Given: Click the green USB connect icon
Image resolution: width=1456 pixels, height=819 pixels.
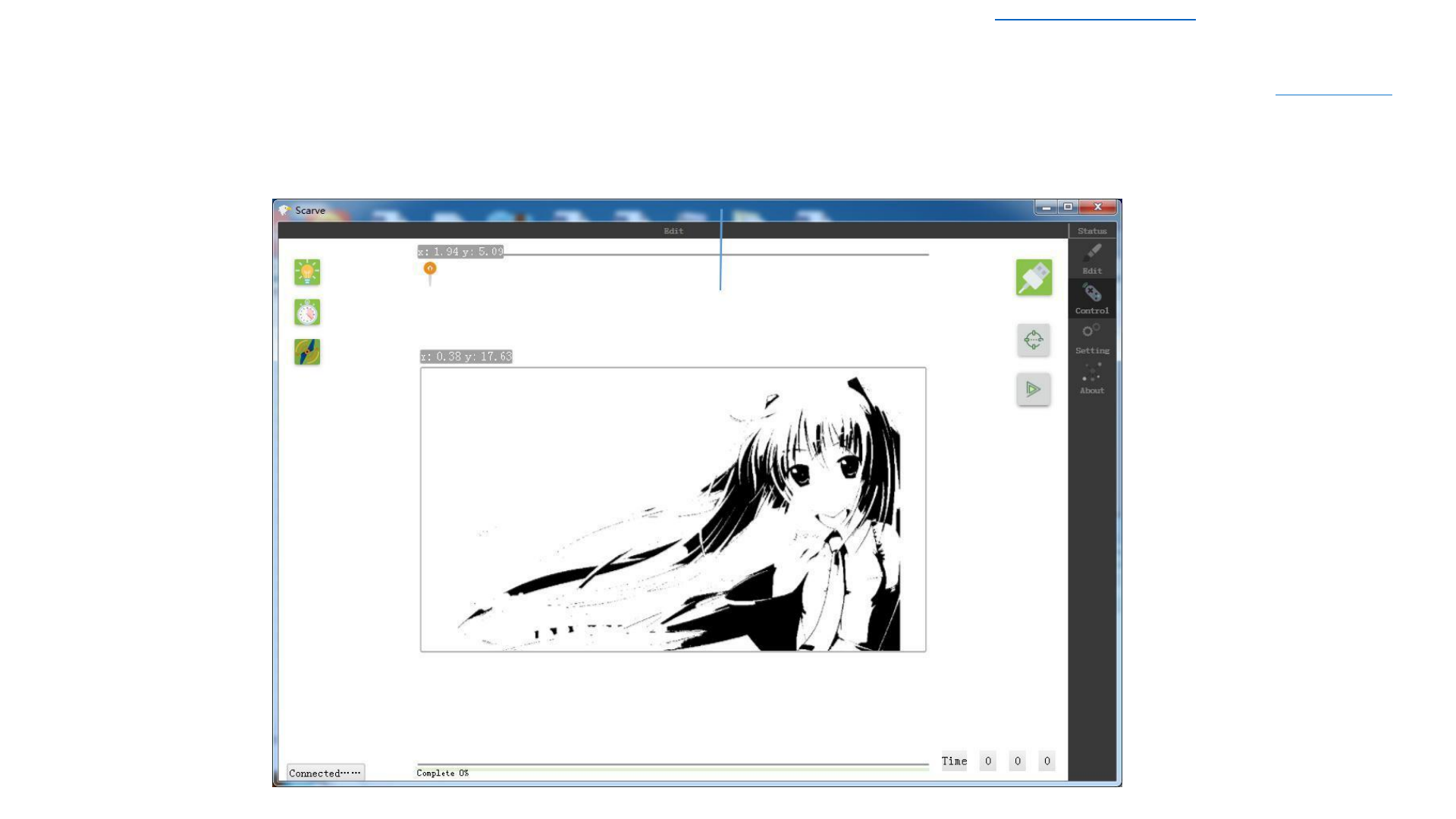Looking at the screenshot, I should [1034, 278].
